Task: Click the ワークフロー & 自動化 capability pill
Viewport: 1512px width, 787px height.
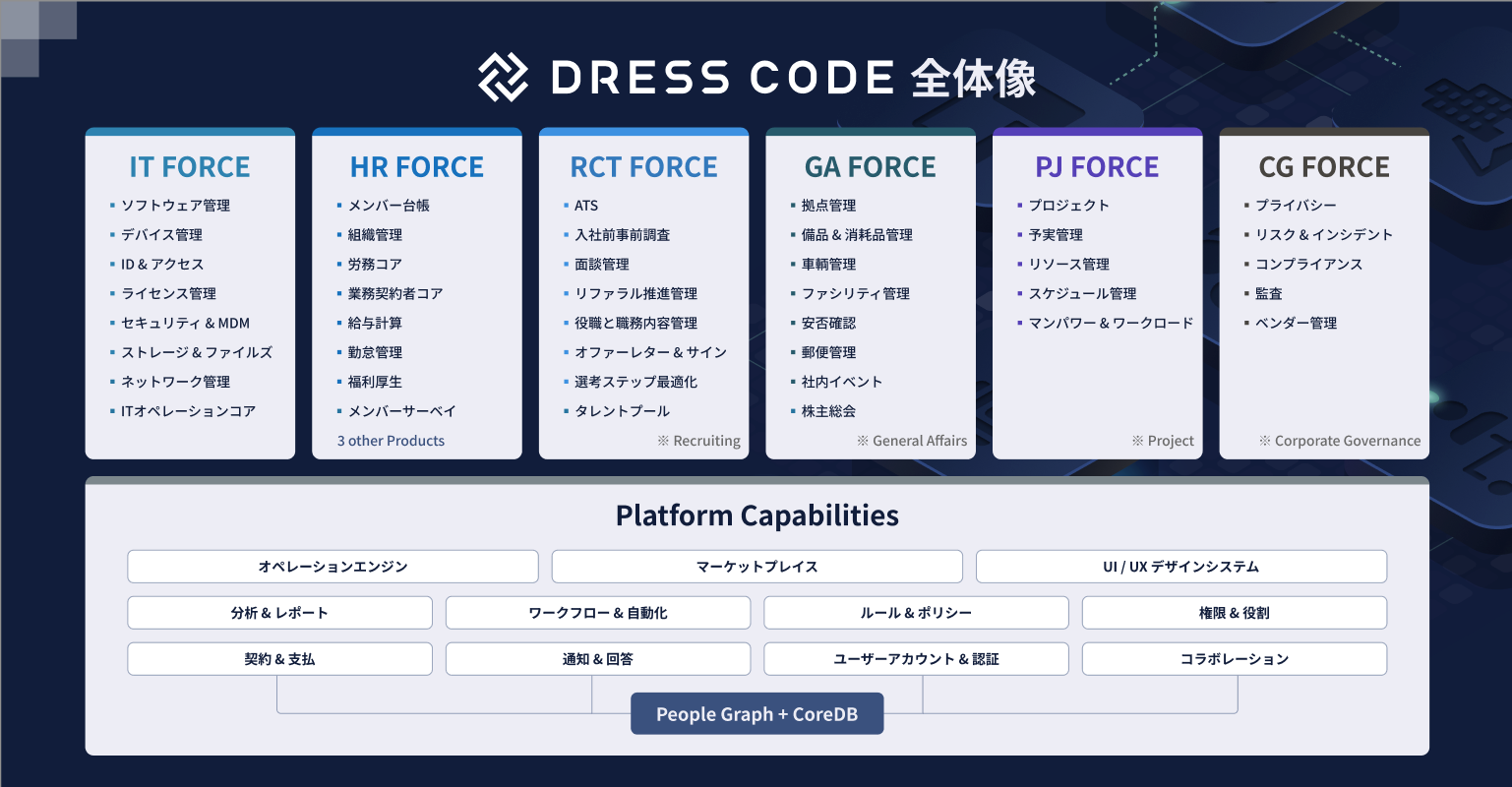Action: [597, 612]
